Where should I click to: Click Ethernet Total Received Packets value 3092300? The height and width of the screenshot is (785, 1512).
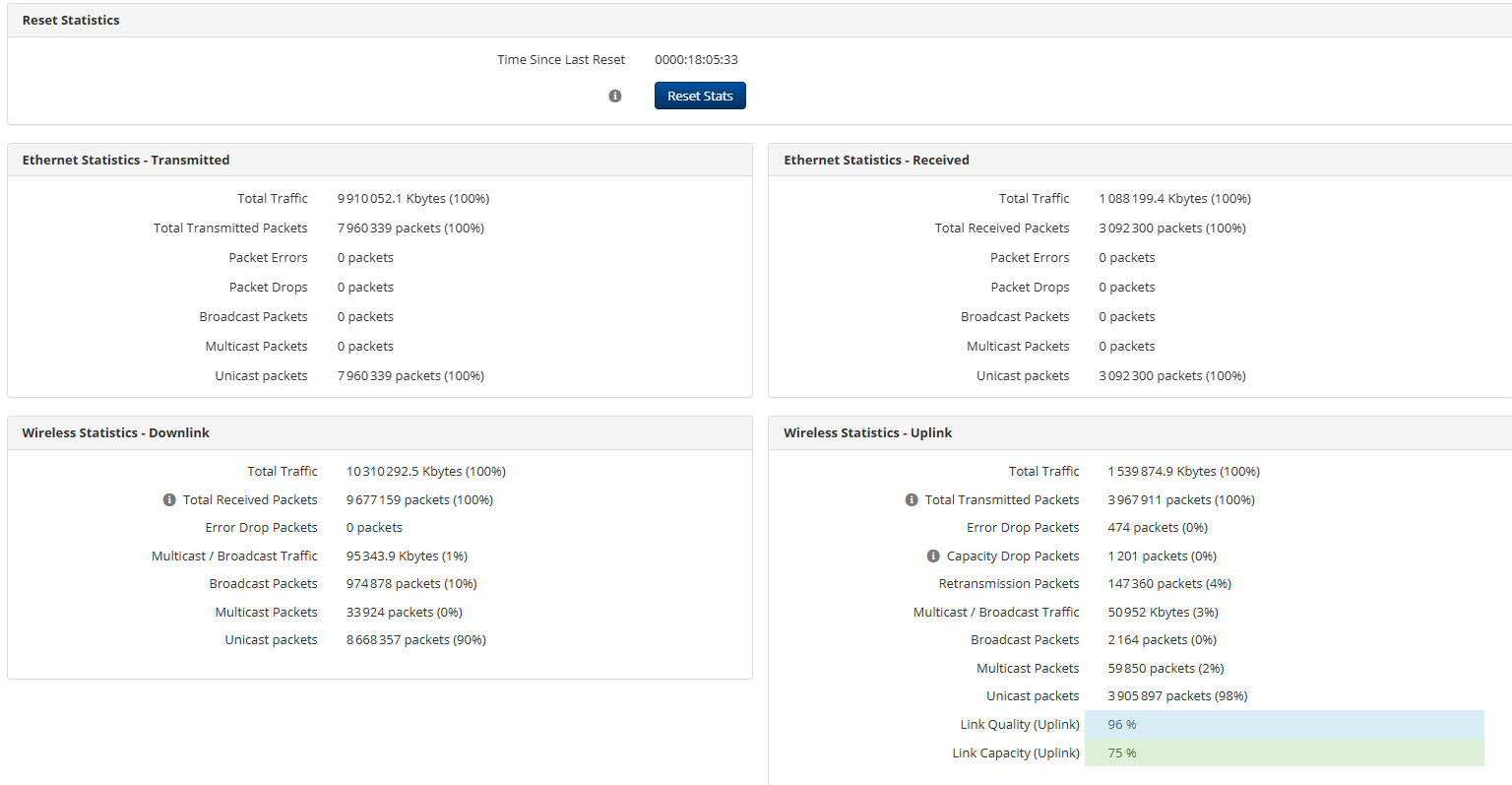pyautogui.click(x=1171, y=228)
